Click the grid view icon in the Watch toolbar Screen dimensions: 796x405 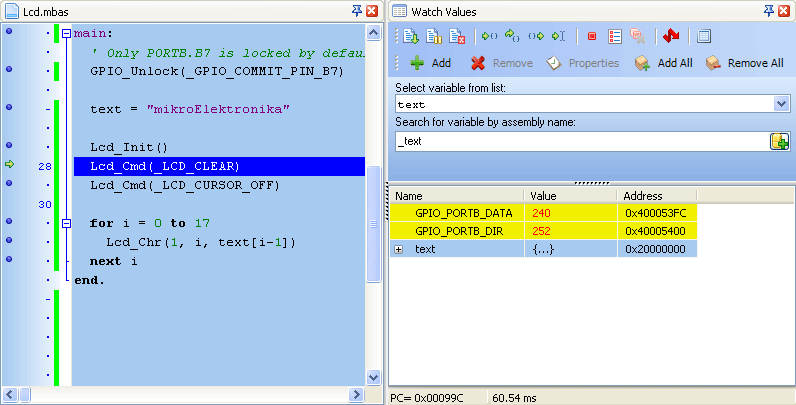pyautogui.click(x=704, y=36)
